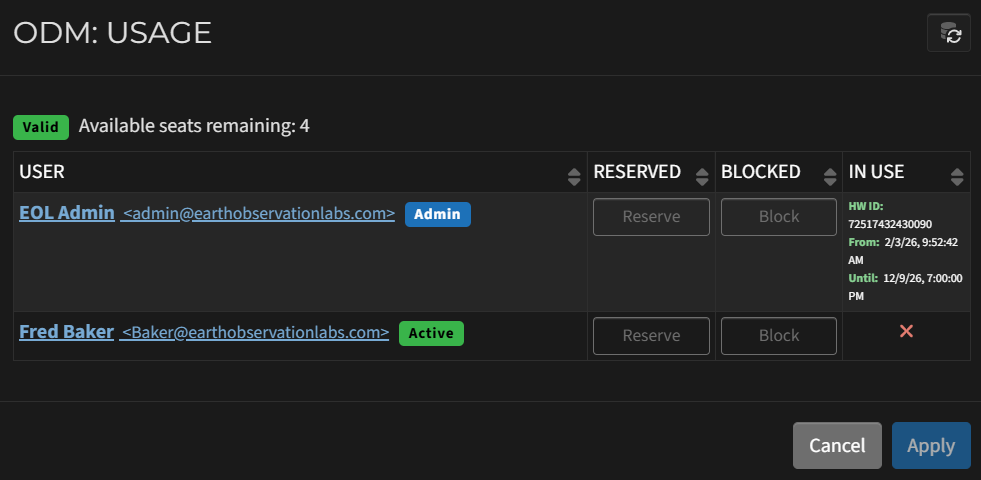981x480 pixels.
Task: Sort the table by USER column arrows
Action: point(574,177)
